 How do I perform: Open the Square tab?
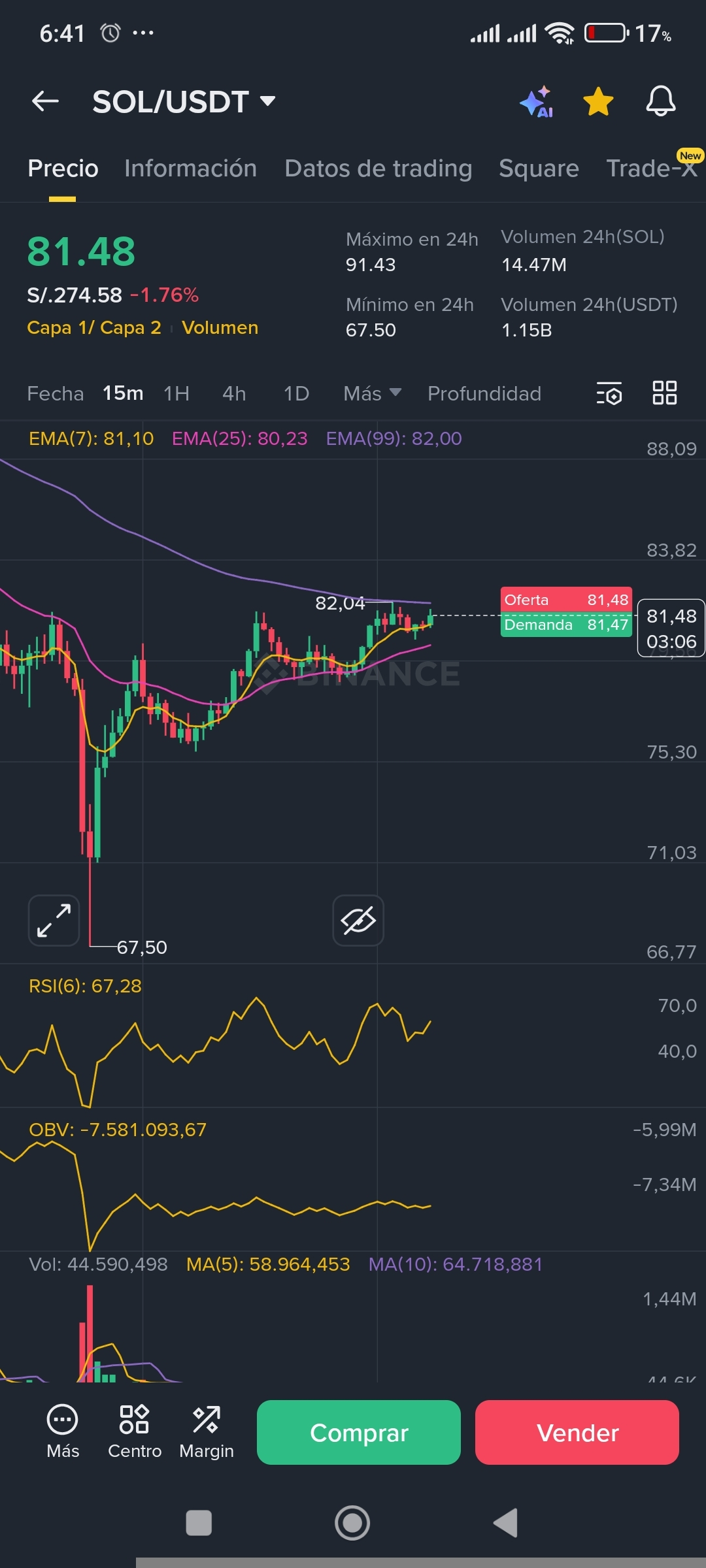[539, 169]
